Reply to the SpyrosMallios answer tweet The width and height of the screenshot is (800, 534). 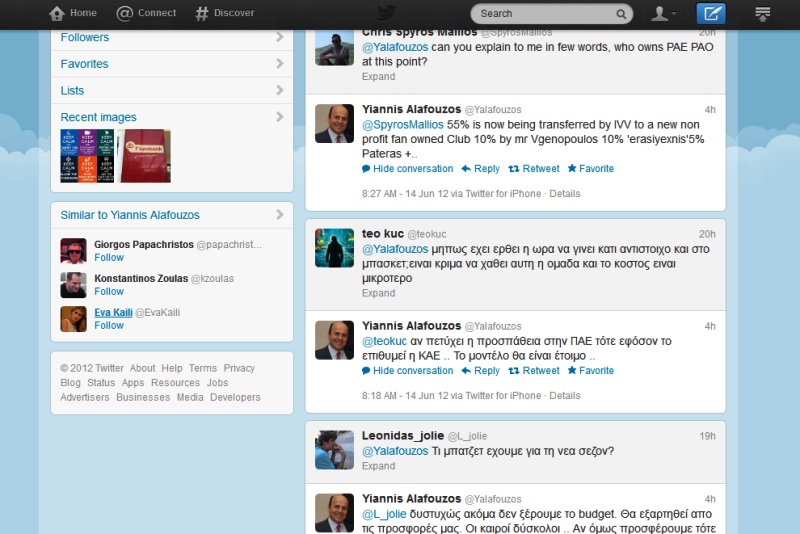click(480, 169)
